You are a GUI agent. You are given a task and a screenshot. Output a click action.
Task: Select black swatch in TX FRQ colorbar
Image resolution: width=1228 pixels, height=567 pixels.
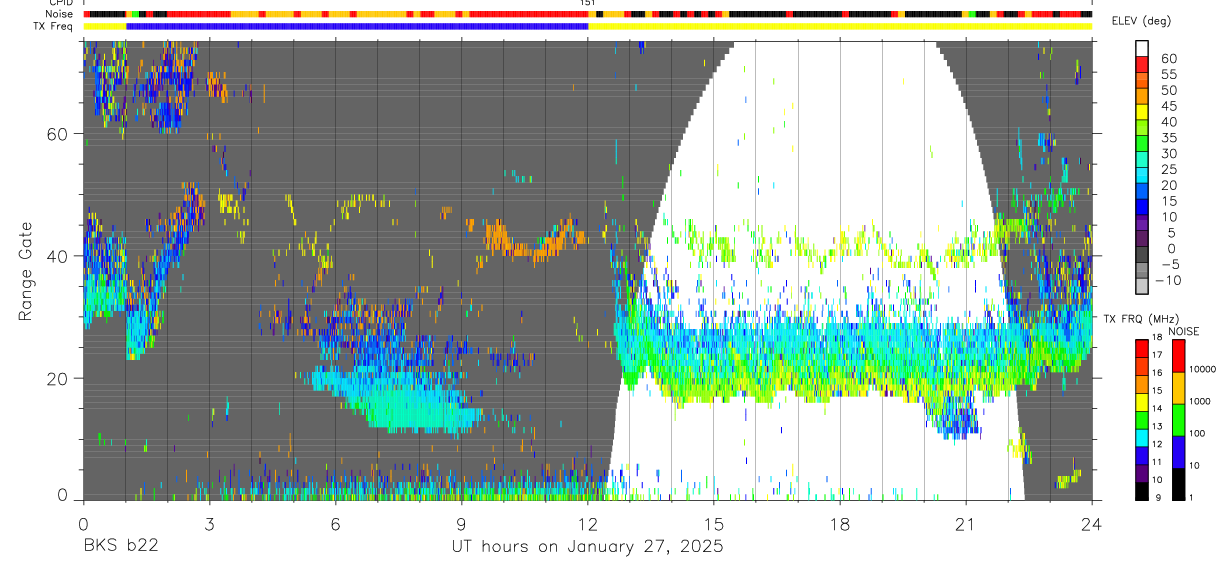pos(1142,491)
